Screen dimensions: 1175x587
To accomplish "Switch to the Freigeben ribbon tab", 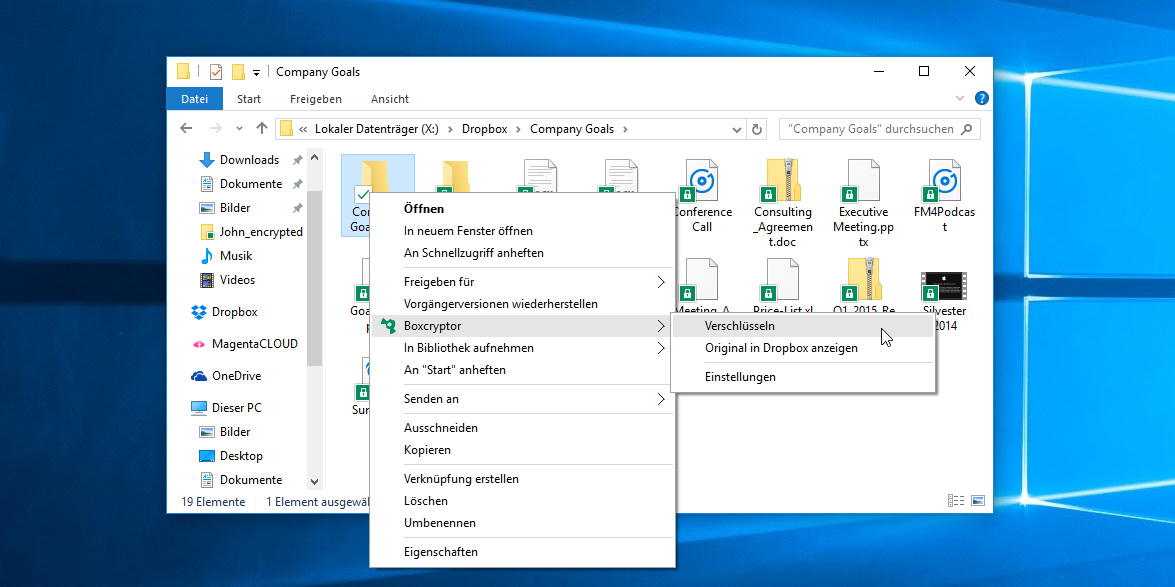I will pos(315,99).
